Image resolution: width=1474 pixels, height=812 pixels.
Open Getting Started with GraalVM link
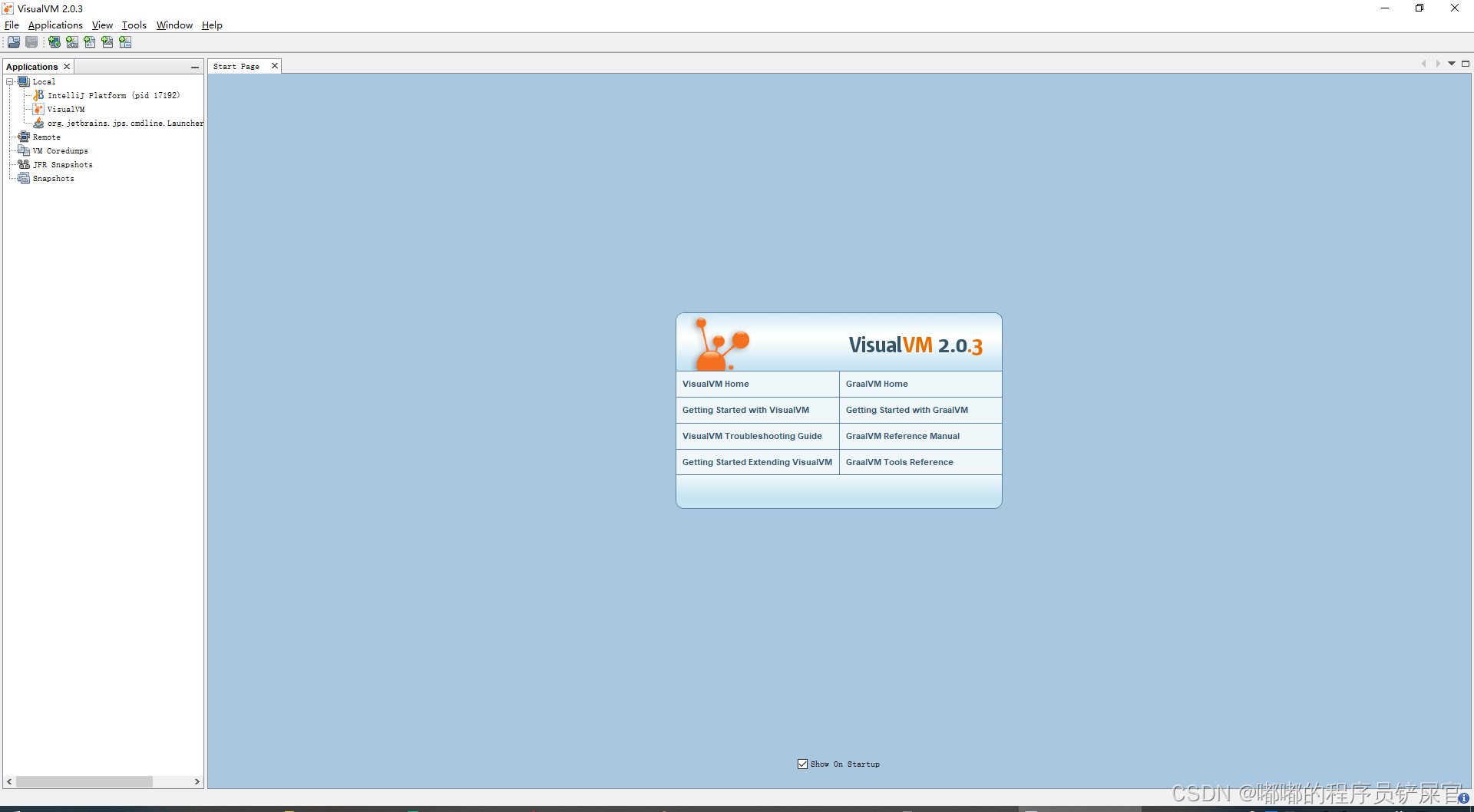point(907,410)
